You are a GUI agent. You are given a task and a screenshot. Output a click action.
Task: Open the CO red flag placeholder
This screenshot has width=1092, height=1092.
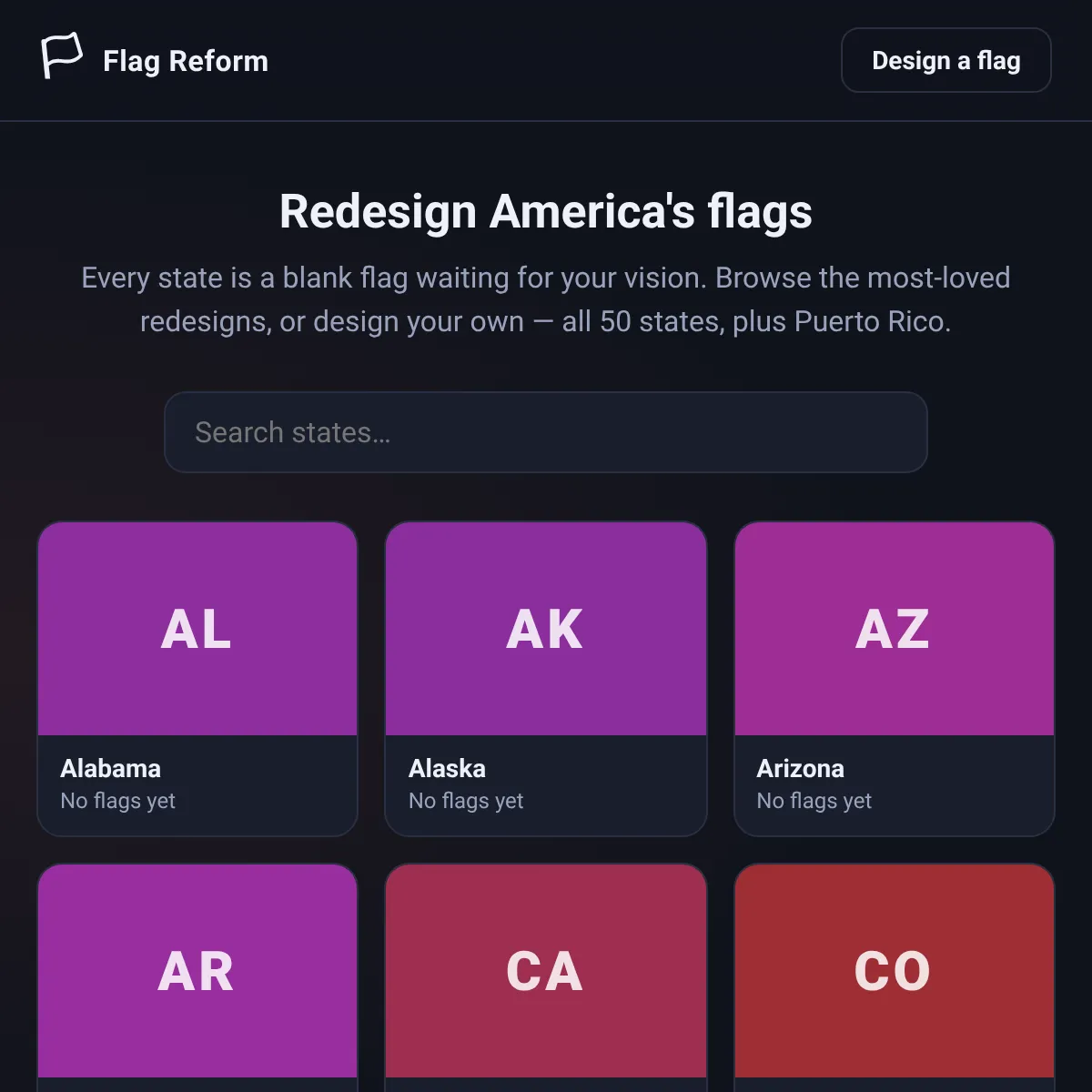coord(895,971)
